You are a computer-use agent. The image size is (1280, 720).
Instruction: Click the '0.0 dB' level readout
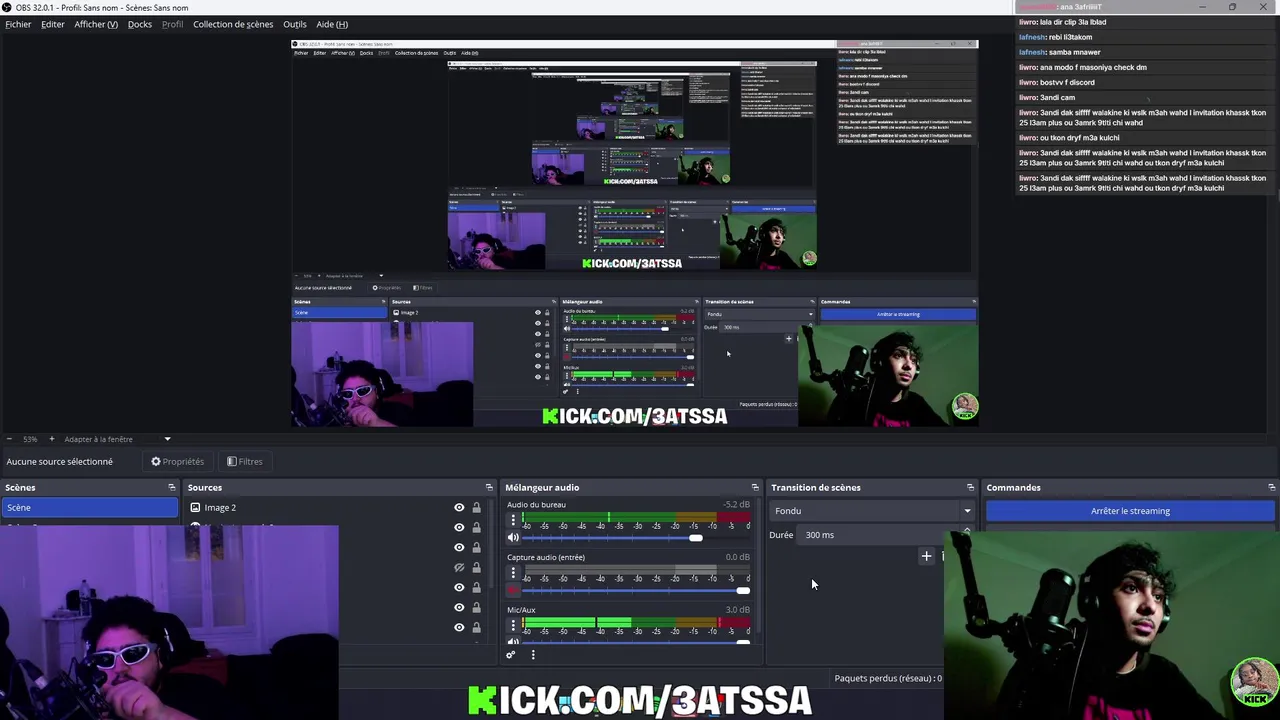tap(737, 557)
